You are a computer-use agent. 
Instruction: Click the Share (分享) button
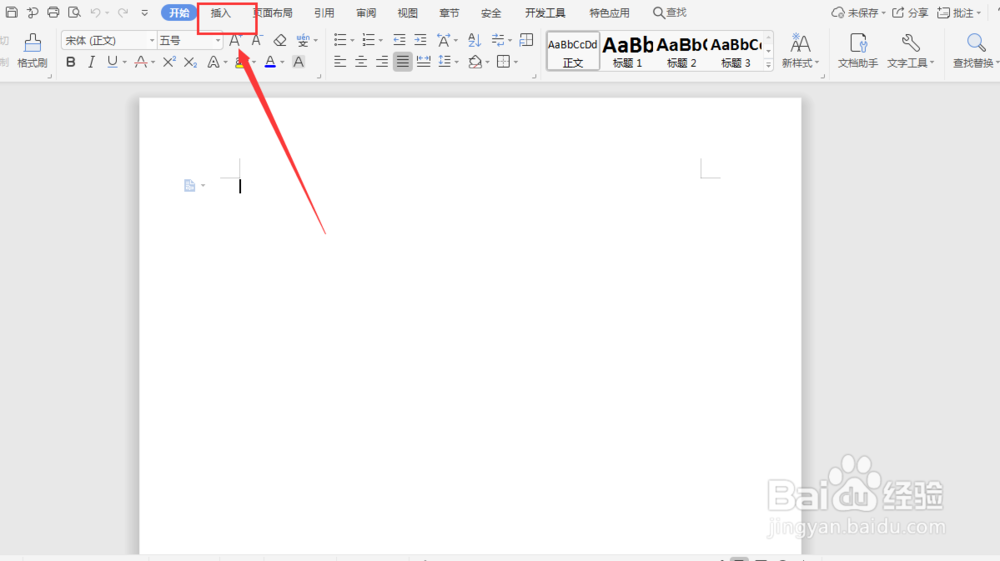910,12
